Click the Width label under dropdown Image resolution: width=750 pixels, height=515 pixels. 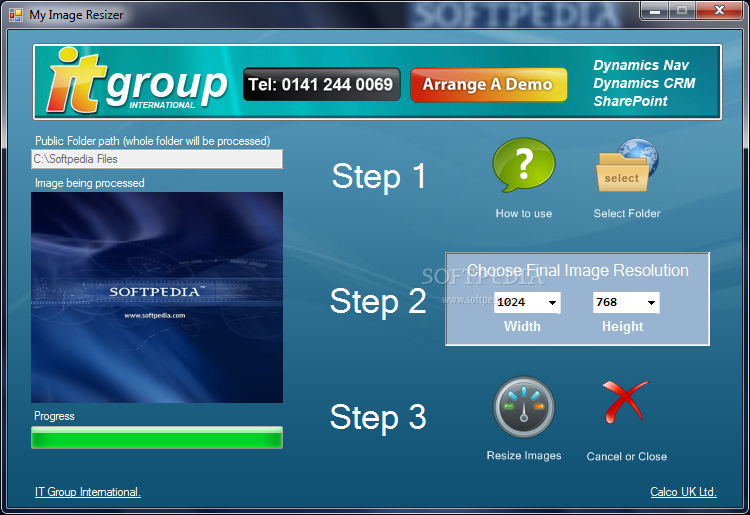(522, 327)
